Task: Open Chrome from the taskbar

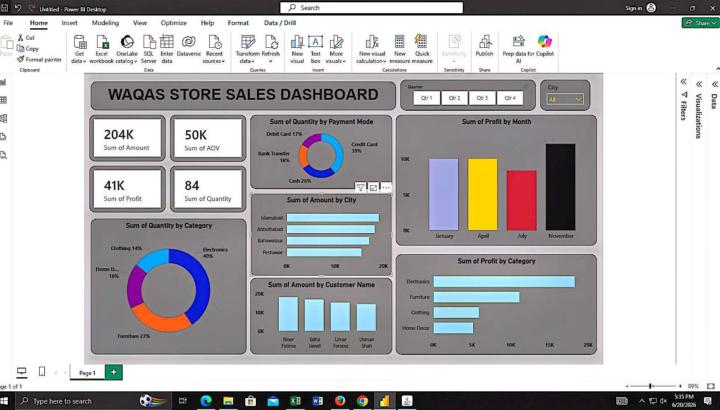Action: point(362,401)
